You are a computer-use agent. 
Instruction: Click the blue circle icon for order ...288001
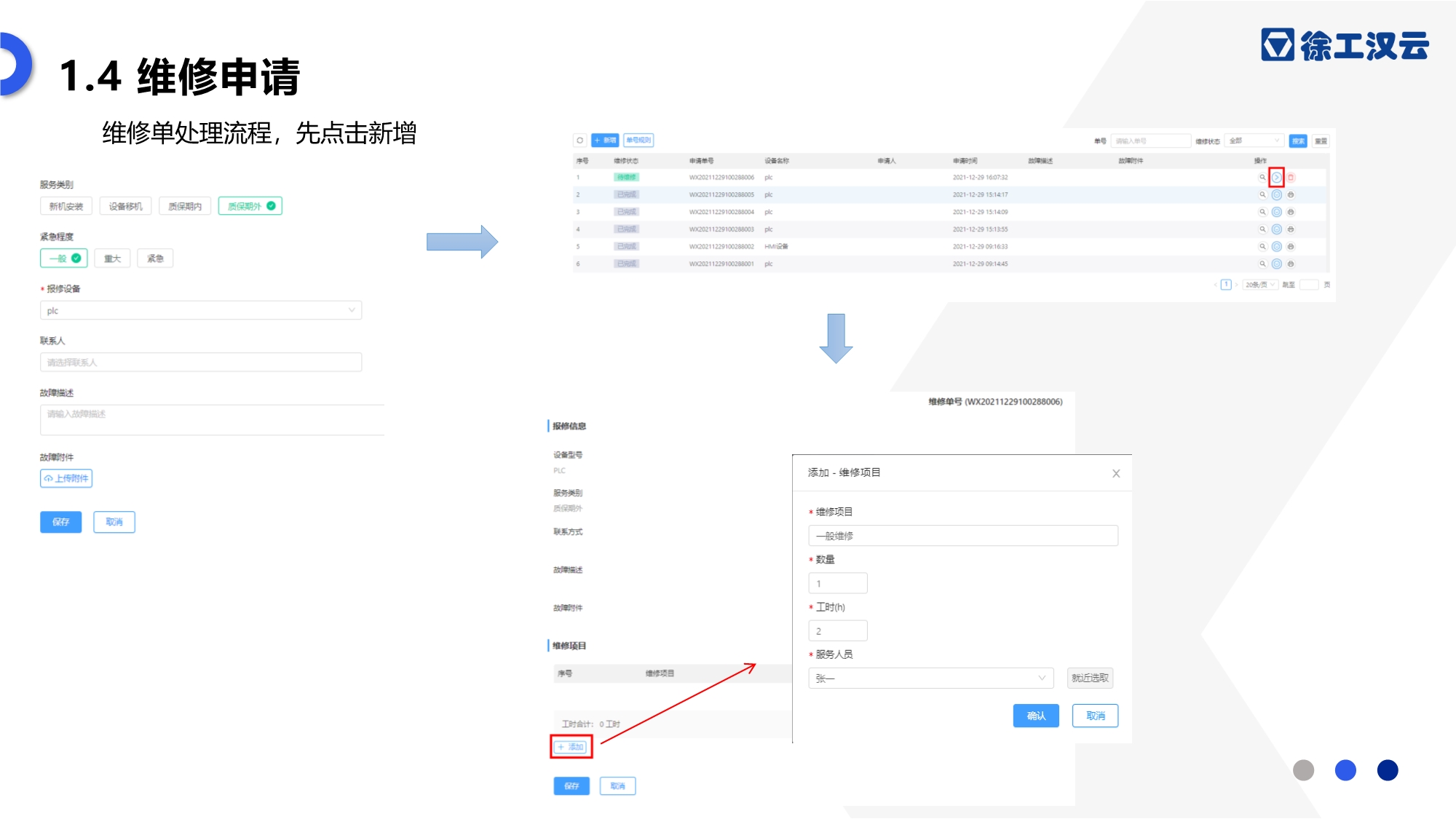[x=1276, y=264]
